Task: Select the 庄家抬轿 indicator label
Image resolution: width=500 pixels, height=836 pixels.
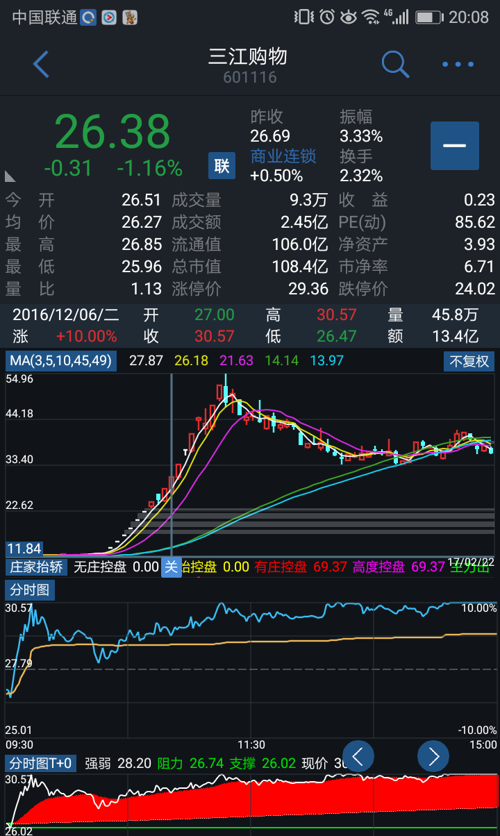Action: (36, 567)
